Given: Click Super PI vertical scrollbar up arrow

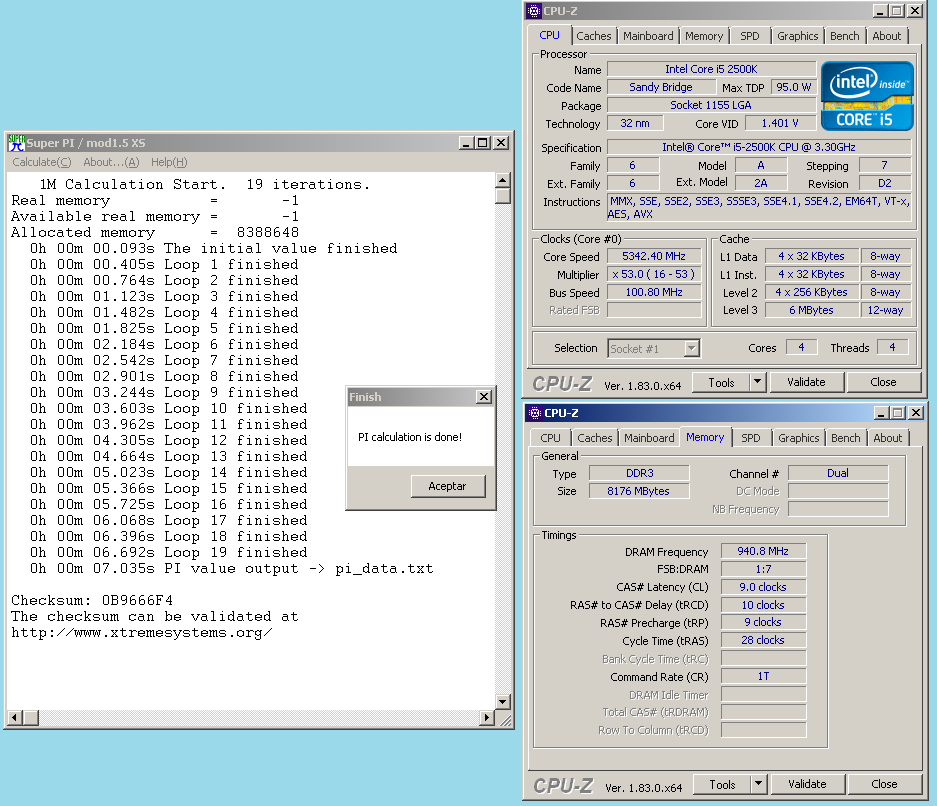Looking at the screenshot, I should tap(503, 180).
